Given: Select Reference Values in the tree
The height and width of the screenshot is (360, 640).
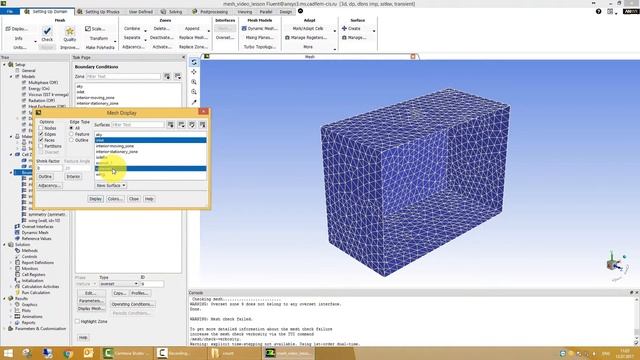Looking at the screenshot, I should point(36,238).
